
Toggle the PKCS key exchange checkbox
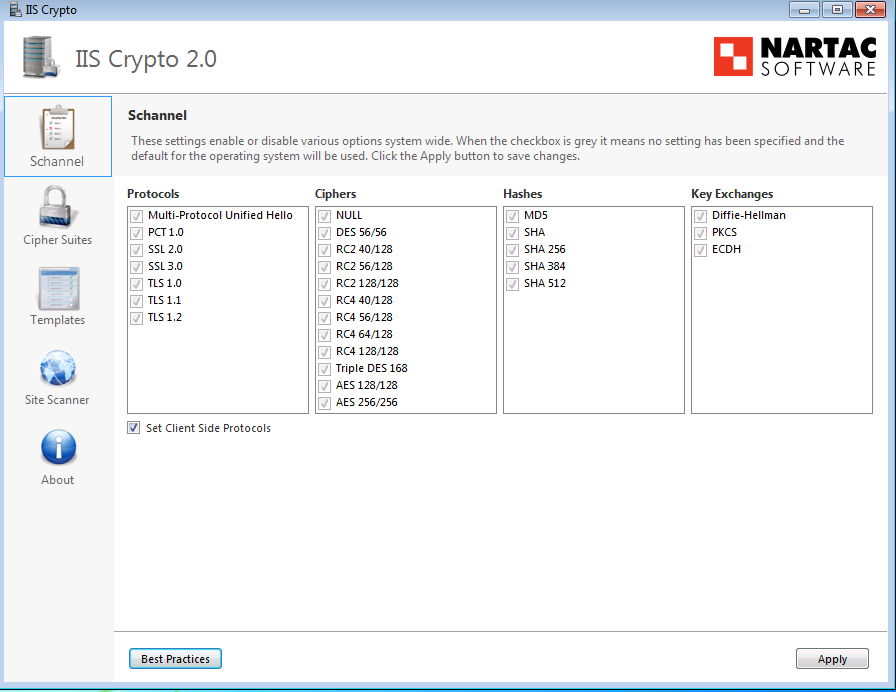(x=701, y=233)
